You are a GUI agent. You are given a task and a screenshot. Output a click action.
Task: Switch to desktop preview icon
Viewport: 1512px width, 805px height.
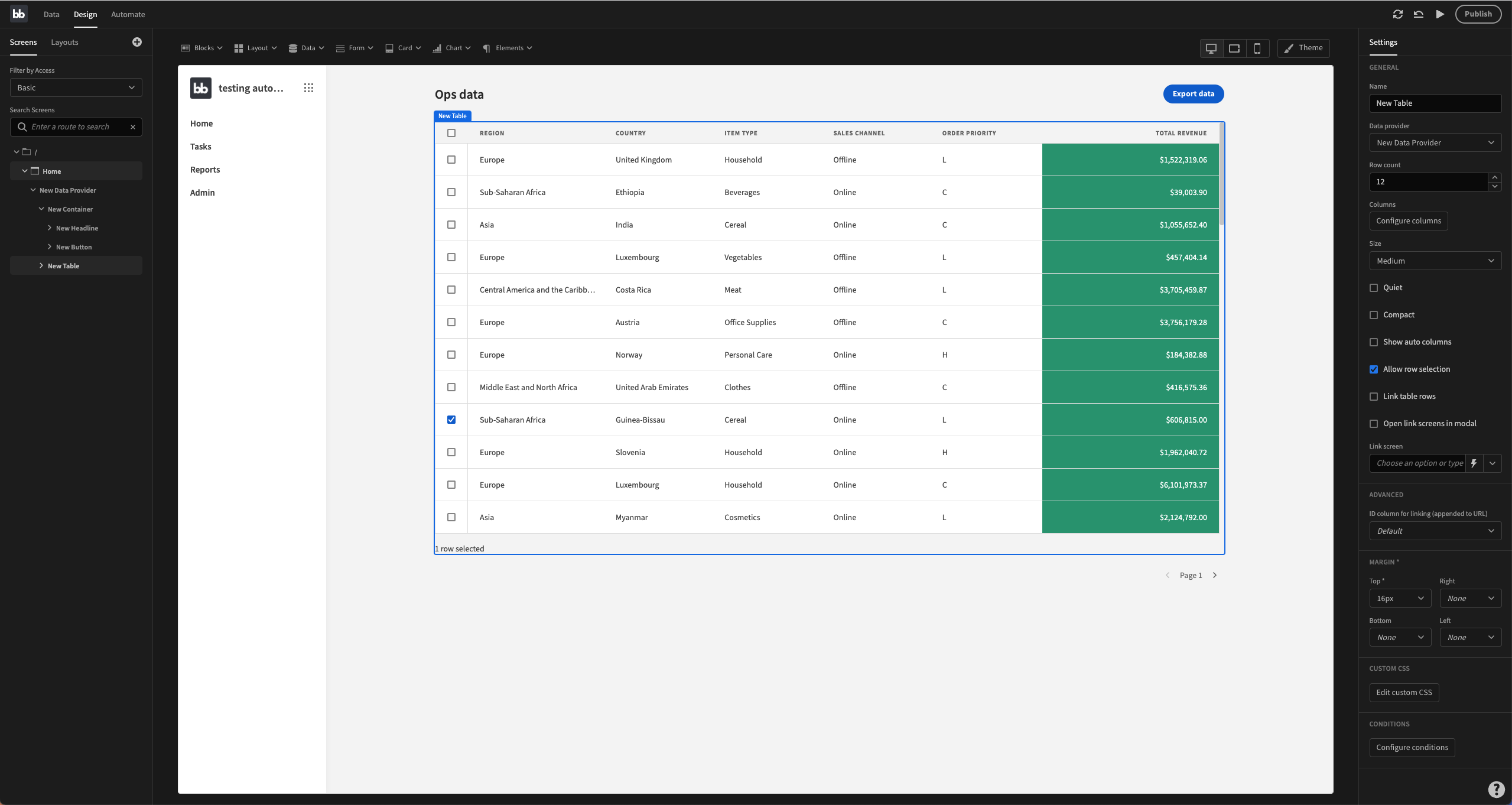(x=1211, y=48)
